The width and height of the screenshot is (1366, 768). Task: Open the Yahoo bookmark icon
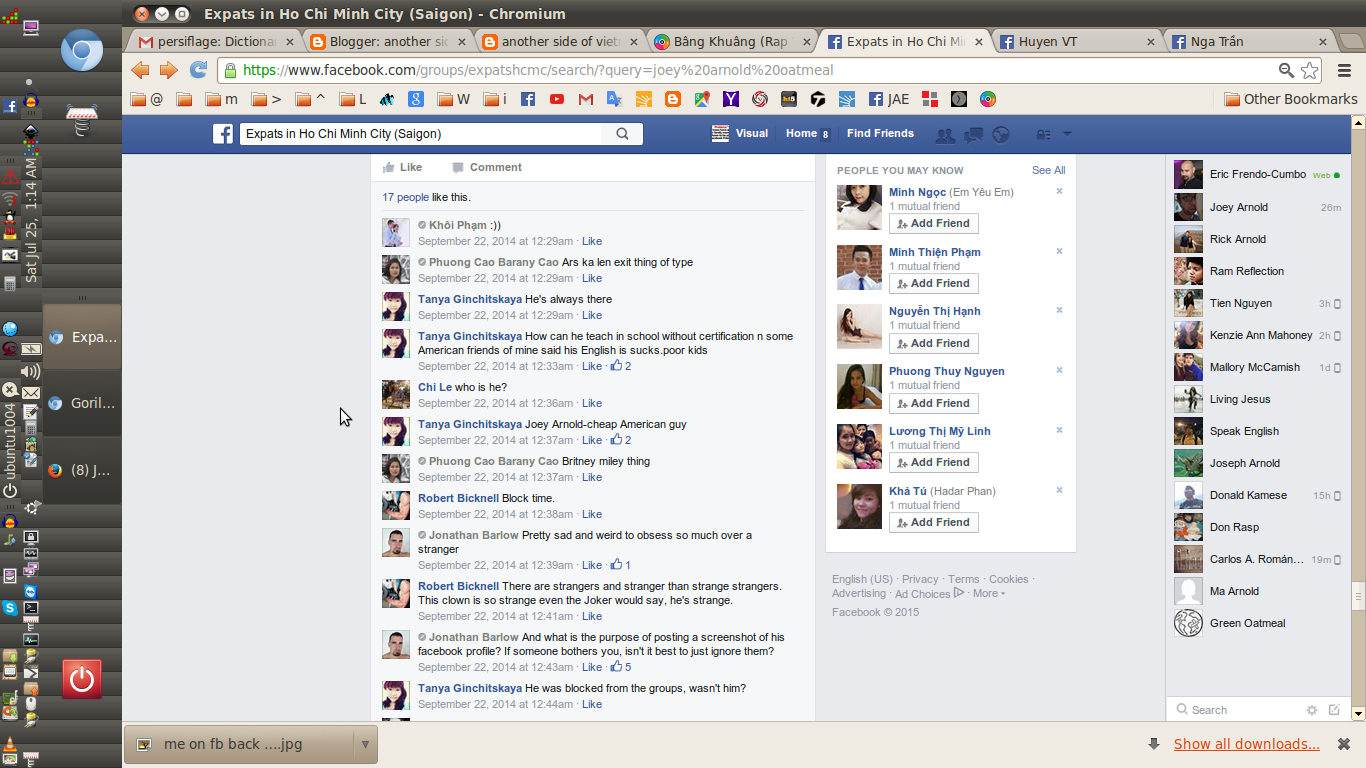pyautogui.click(x=731, y=99)
